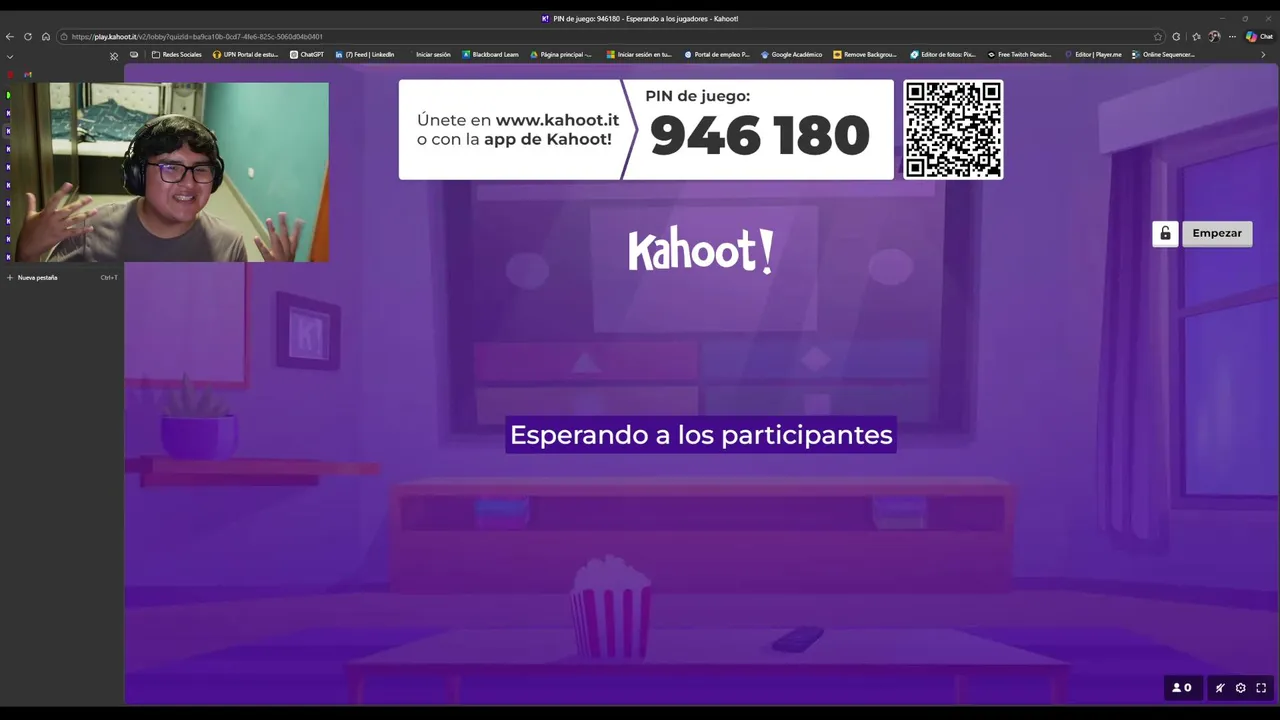Image resolution: width=1280 pixels, height=720 pixels.
Task: Reload the current page
Action: pos(28,36)
